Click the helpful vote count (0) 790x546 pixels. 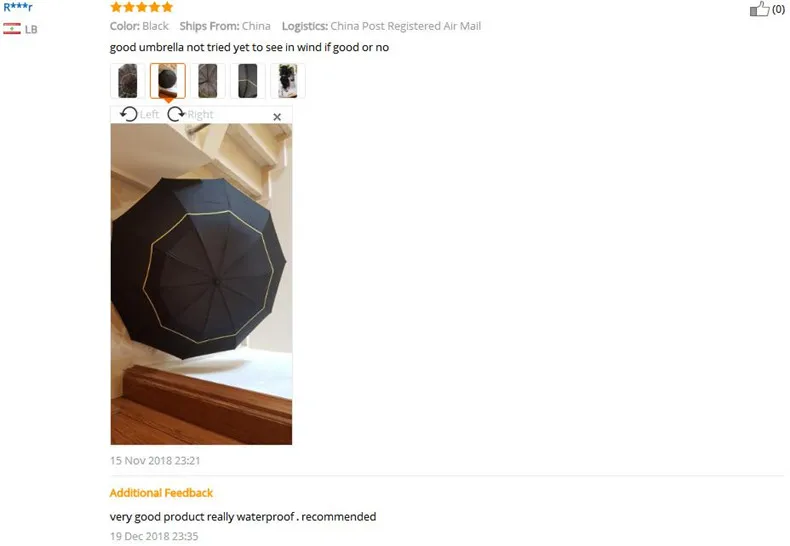778,10
